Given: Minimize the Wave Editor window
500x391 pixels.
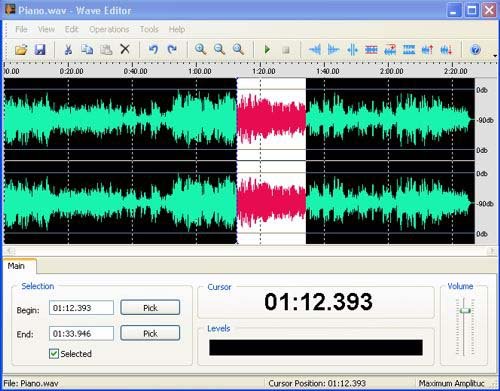Looking at the screenshot, I should coord(454,10).
